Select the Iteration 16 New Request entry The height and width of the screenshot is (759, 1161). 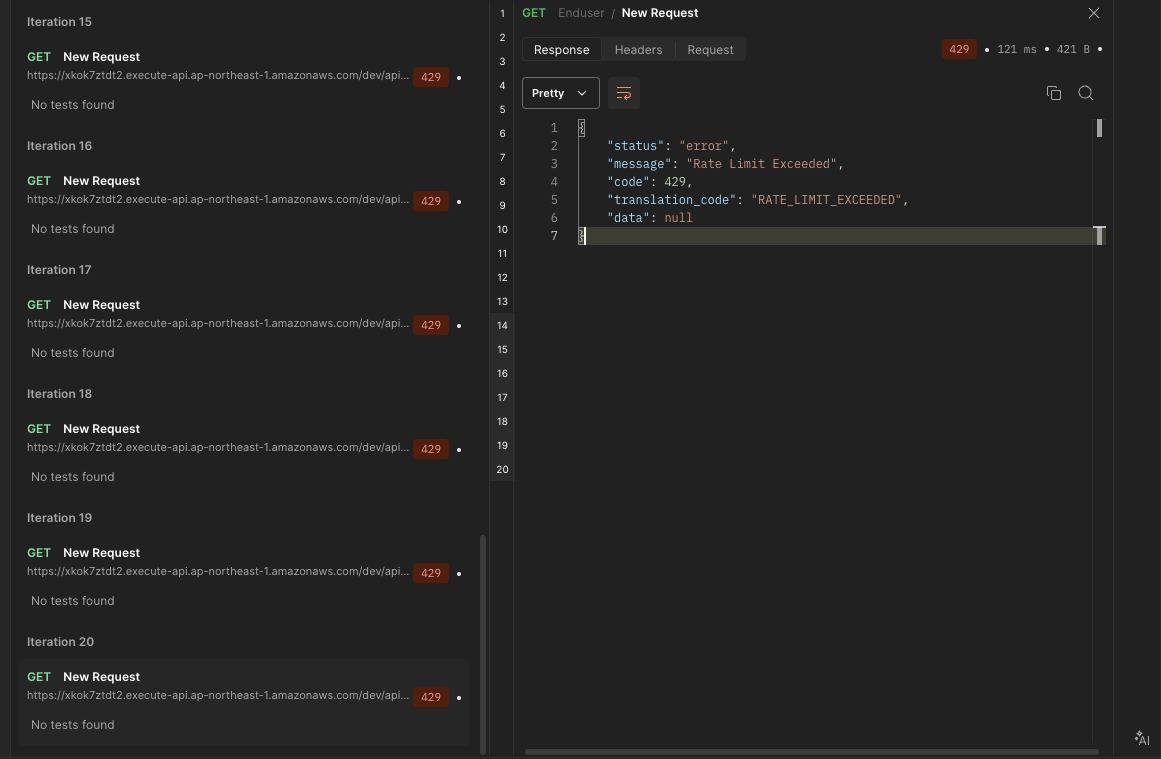tap(101, 181)
